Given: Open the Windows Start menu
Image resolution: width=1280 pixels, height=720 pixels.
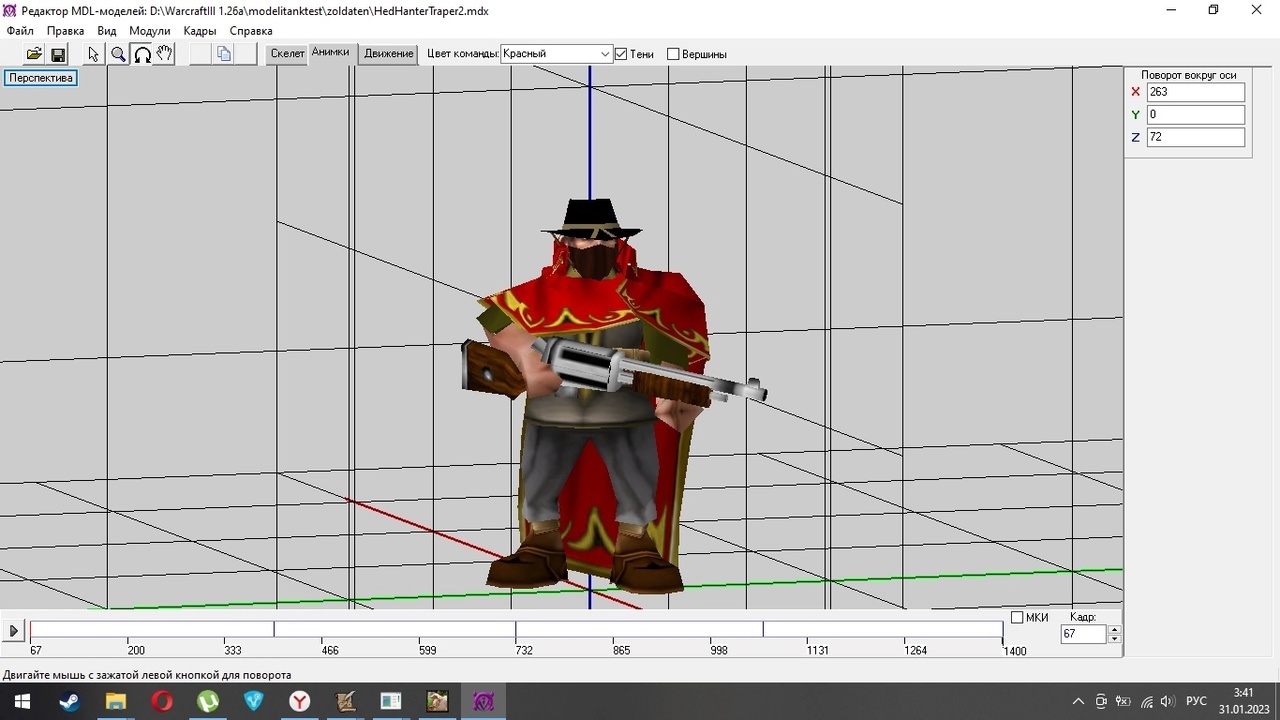Looking at the screenshot, I should [x=22, y=701].
